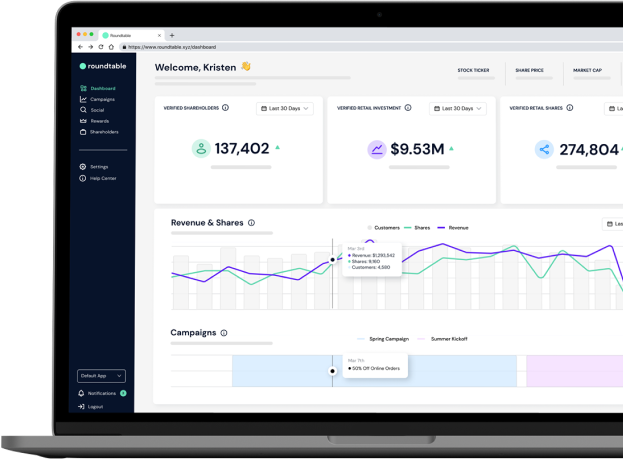
Task: Click the Logout arrow icon
Action: click(81, 407)
